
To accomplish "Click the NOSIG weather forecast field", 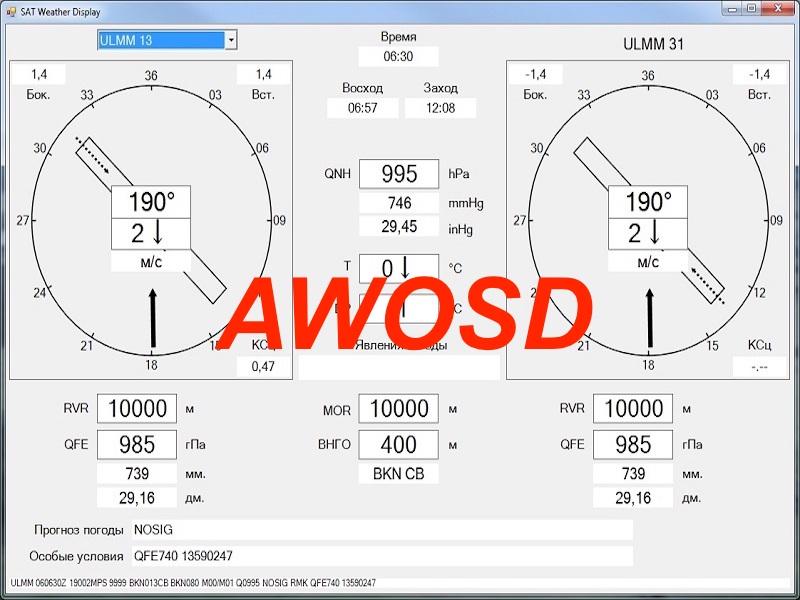I will (381, 530).
